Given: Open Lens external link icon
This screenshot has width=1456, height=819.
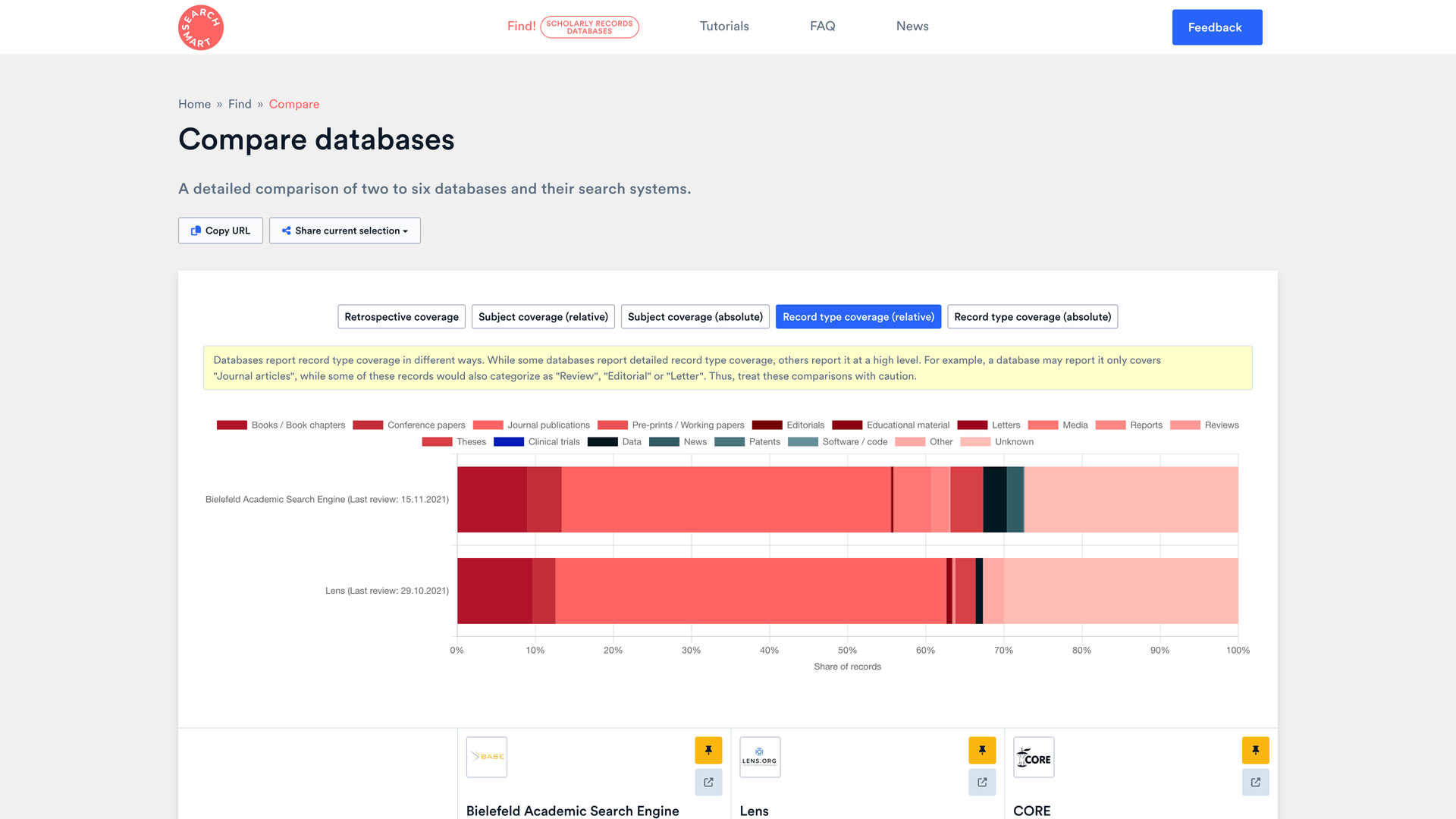Looking at the screenshot, I should pyautogui.click(x=981, y=782).
